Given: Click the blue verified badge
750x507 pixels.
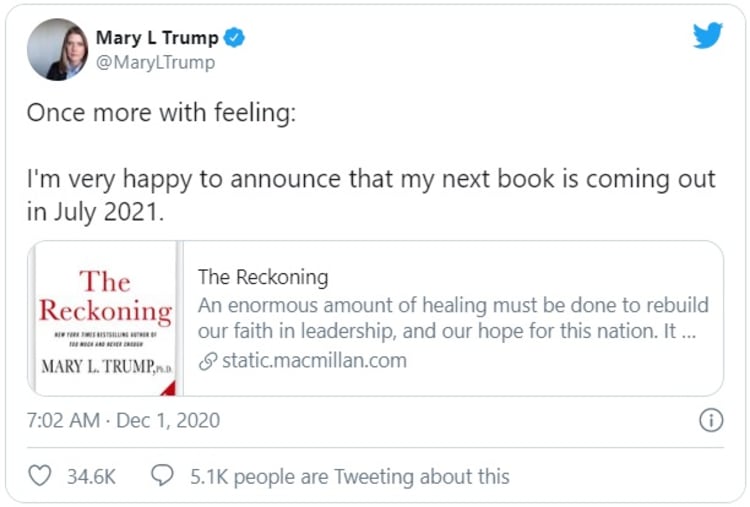Looking at the screenshot, I should [235, 38].
